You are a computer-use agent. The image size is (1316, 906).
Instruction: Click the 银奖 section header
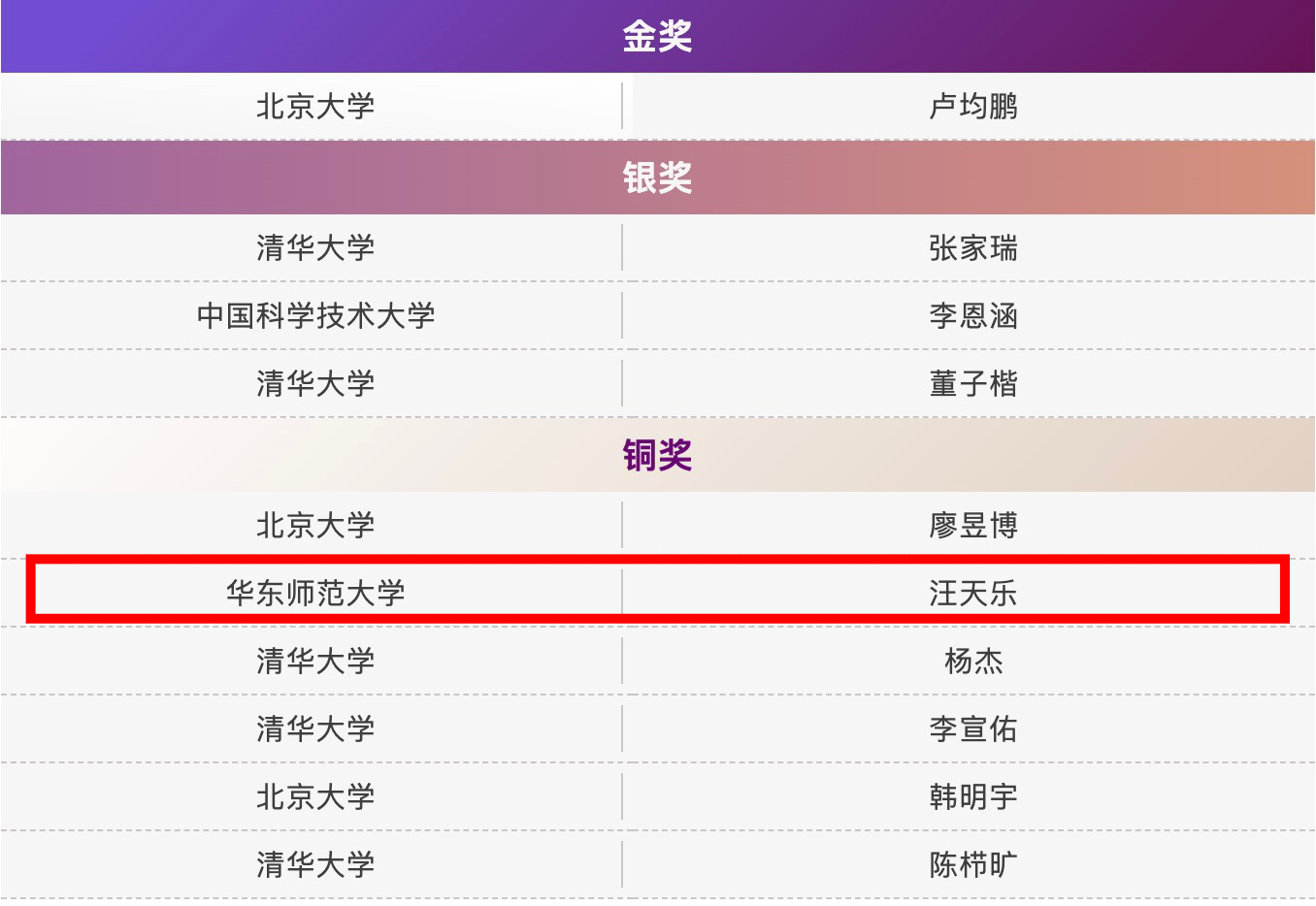[x=657, y=178]
